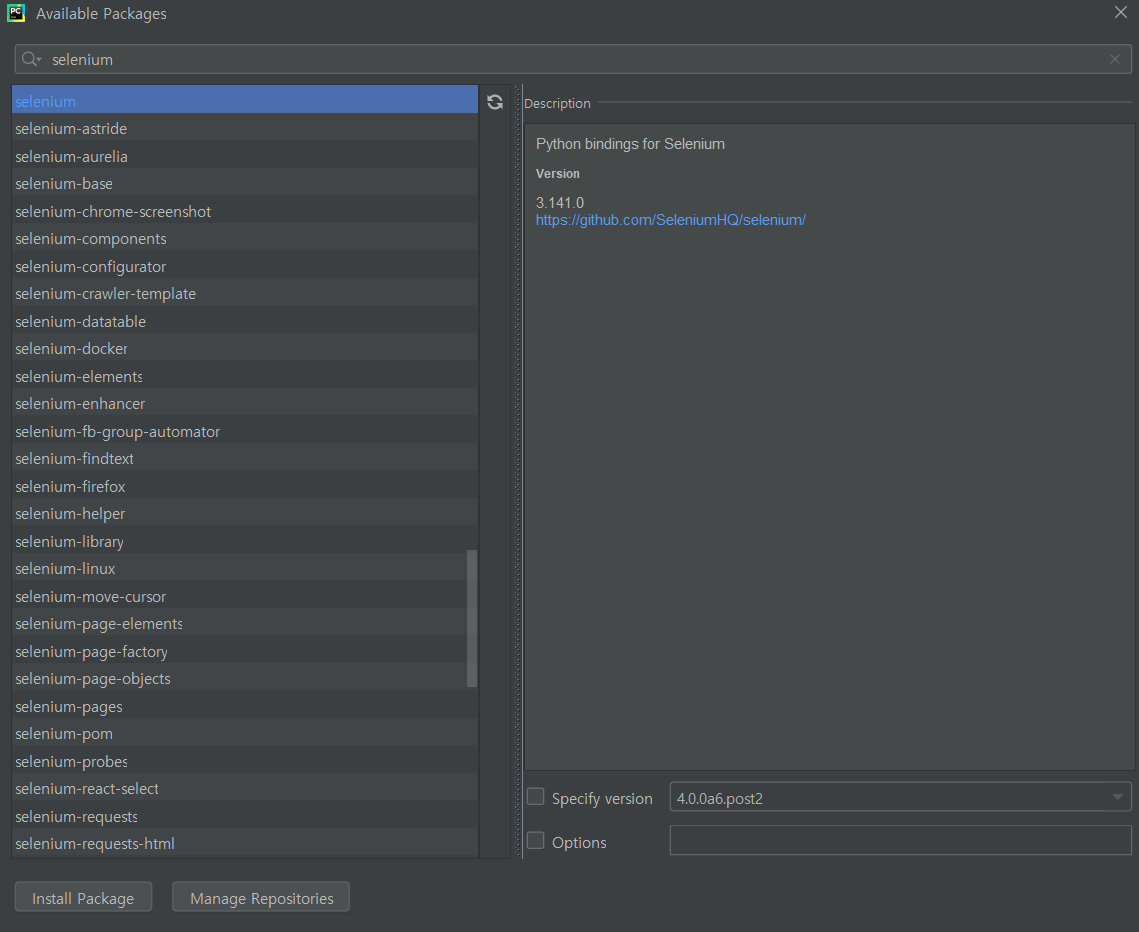This screenshot has height=932, width=1139.
Task: Close the Available Packages dialog
Action: [x=1120, y=12]
